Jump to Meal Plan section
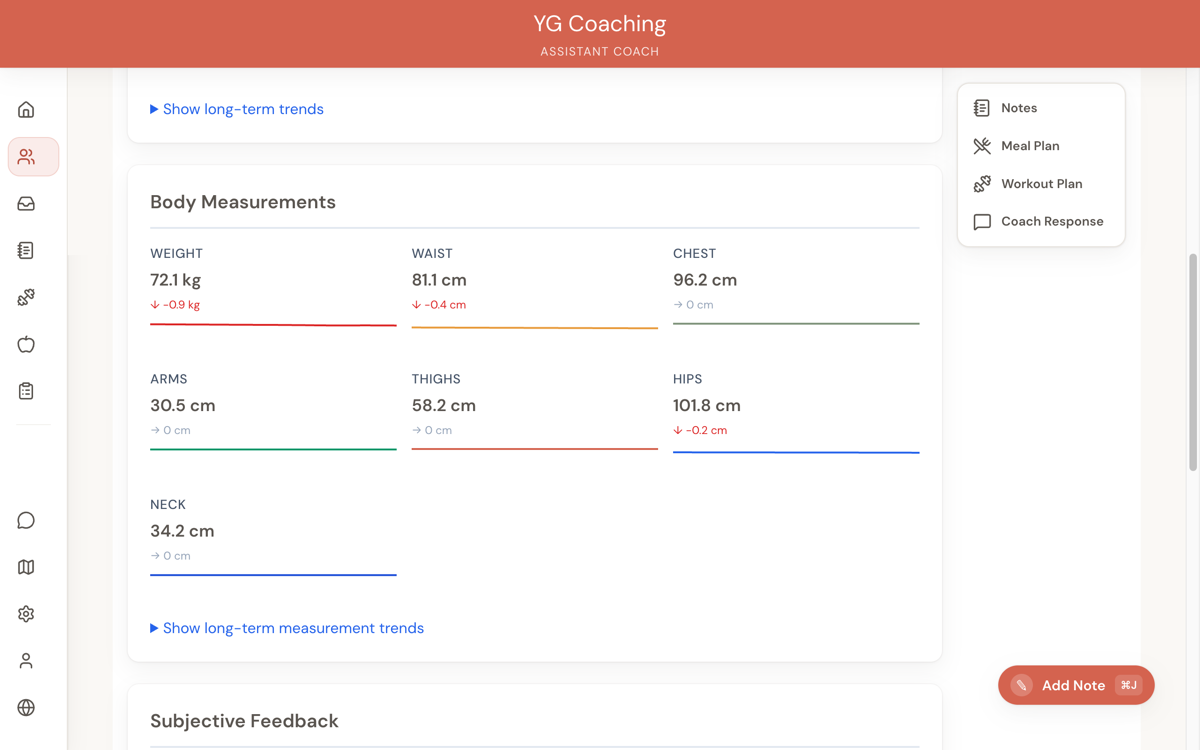This screenshot has width=1200, height=750. [x=1029, y=146]
